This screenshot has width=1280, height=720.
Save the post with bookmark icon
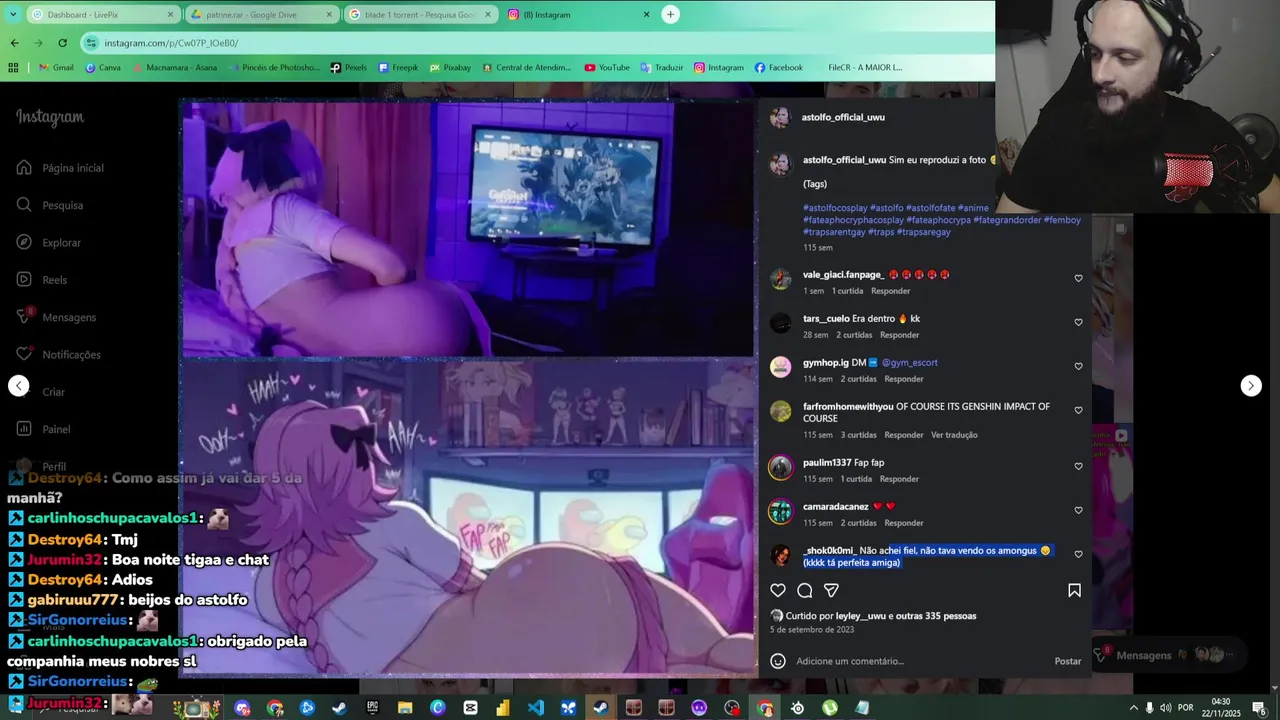click(x=1074, y=590)
